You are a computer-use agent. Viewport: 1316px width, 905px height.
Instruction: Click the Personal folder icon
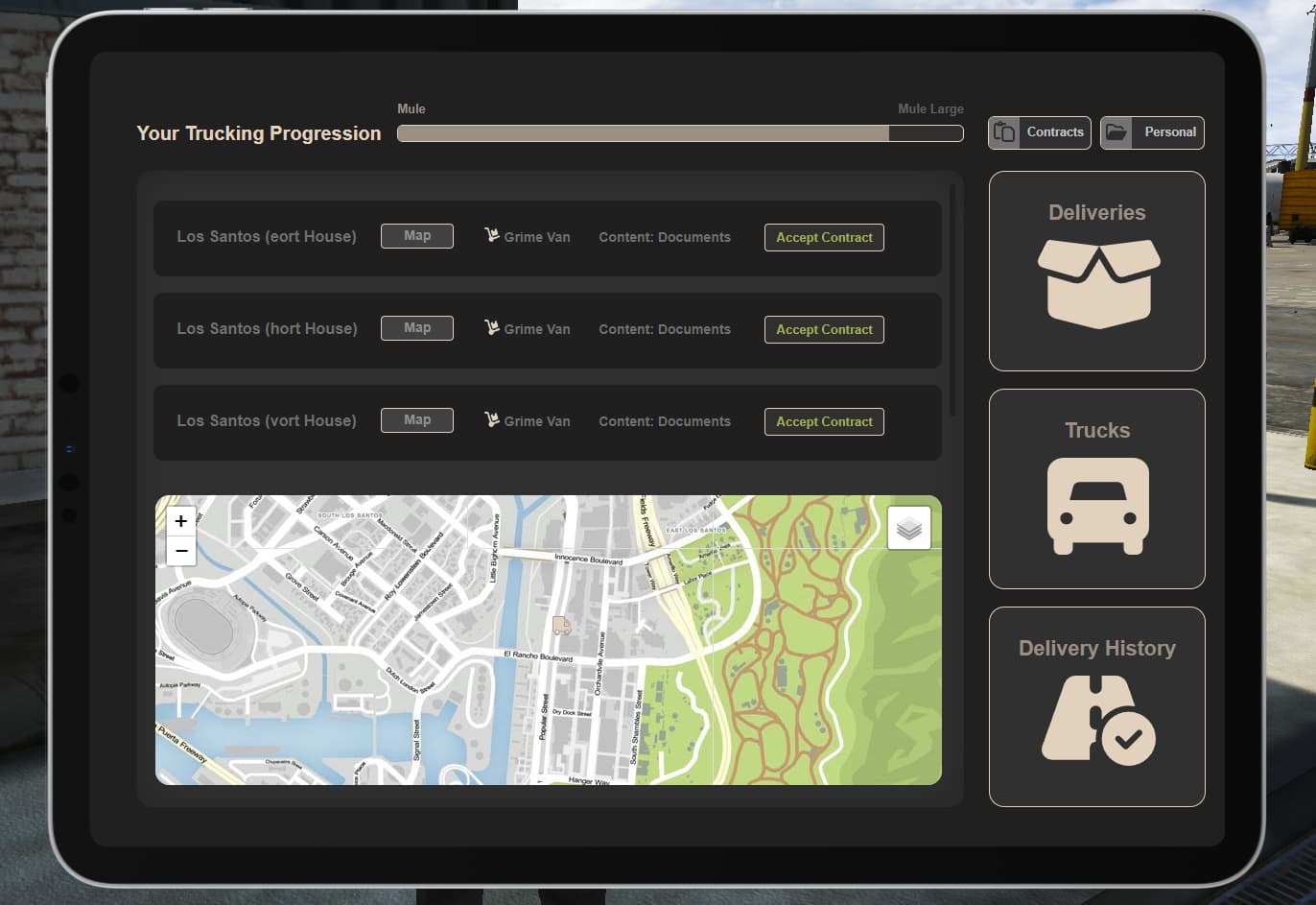1116,132
